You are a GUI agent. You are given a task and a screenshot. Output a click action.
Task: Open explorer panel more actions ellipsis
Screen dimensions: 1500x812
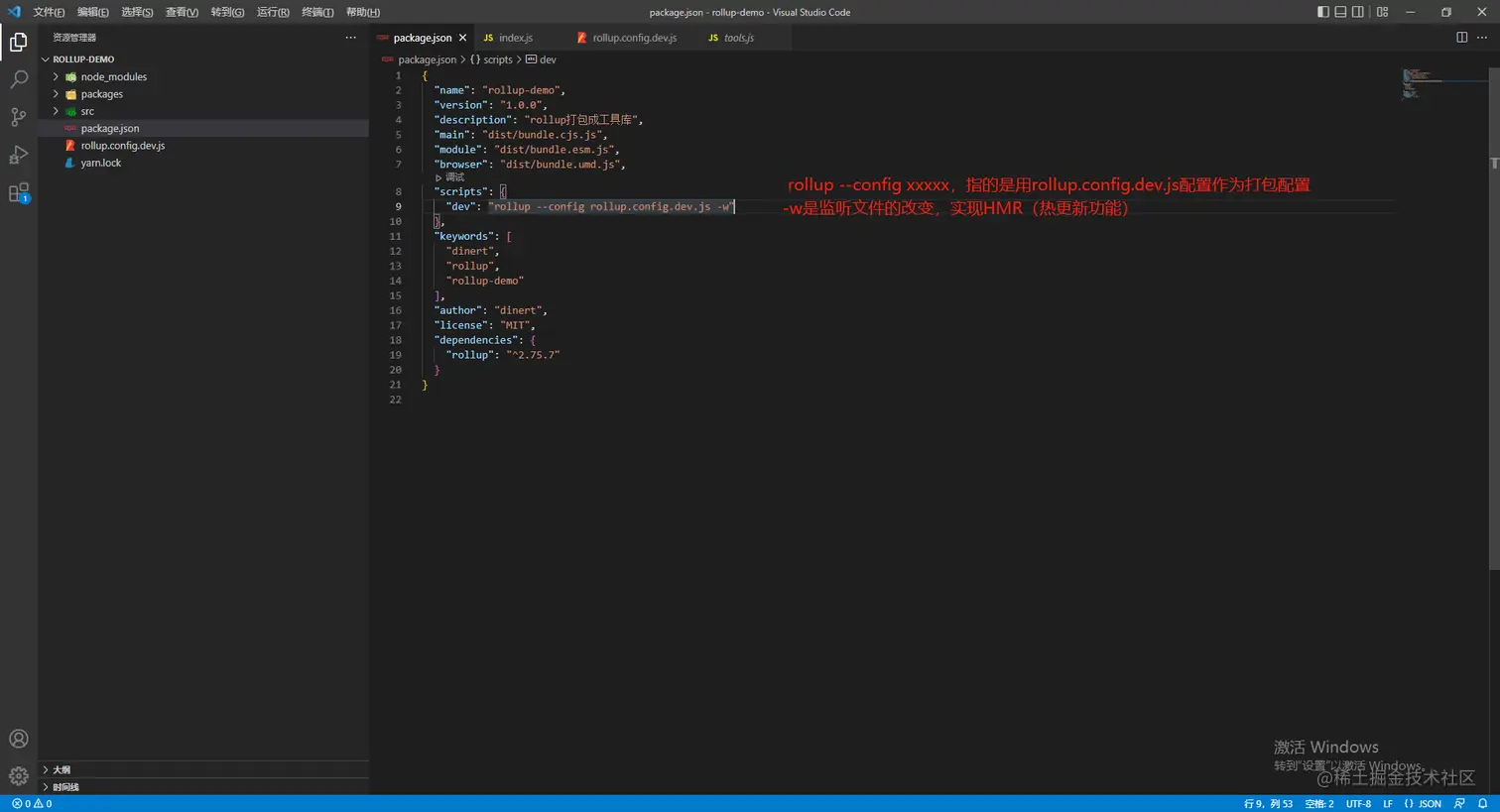point(350,38)
